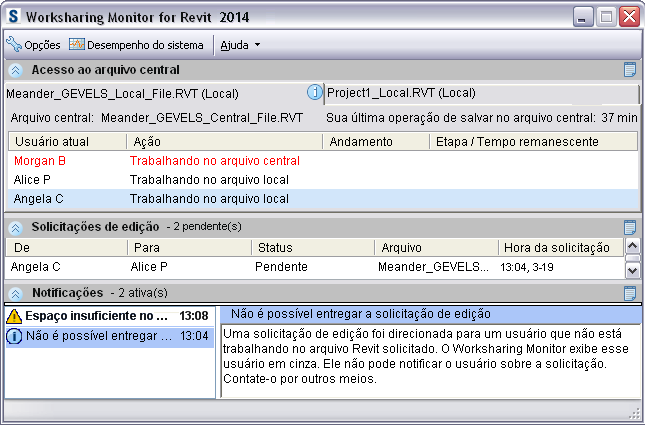Image resolution: width=645 pixels, height=425 pixels.
Task: Sort requests by Status column
Action: coord(313,248)
